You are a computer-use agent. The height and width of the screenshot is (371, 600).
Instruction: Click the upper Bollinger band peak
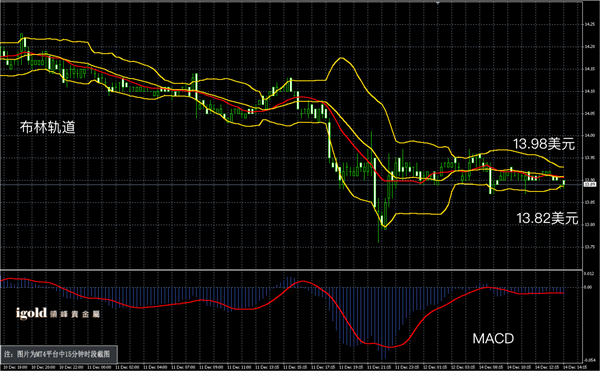[341, 58]
